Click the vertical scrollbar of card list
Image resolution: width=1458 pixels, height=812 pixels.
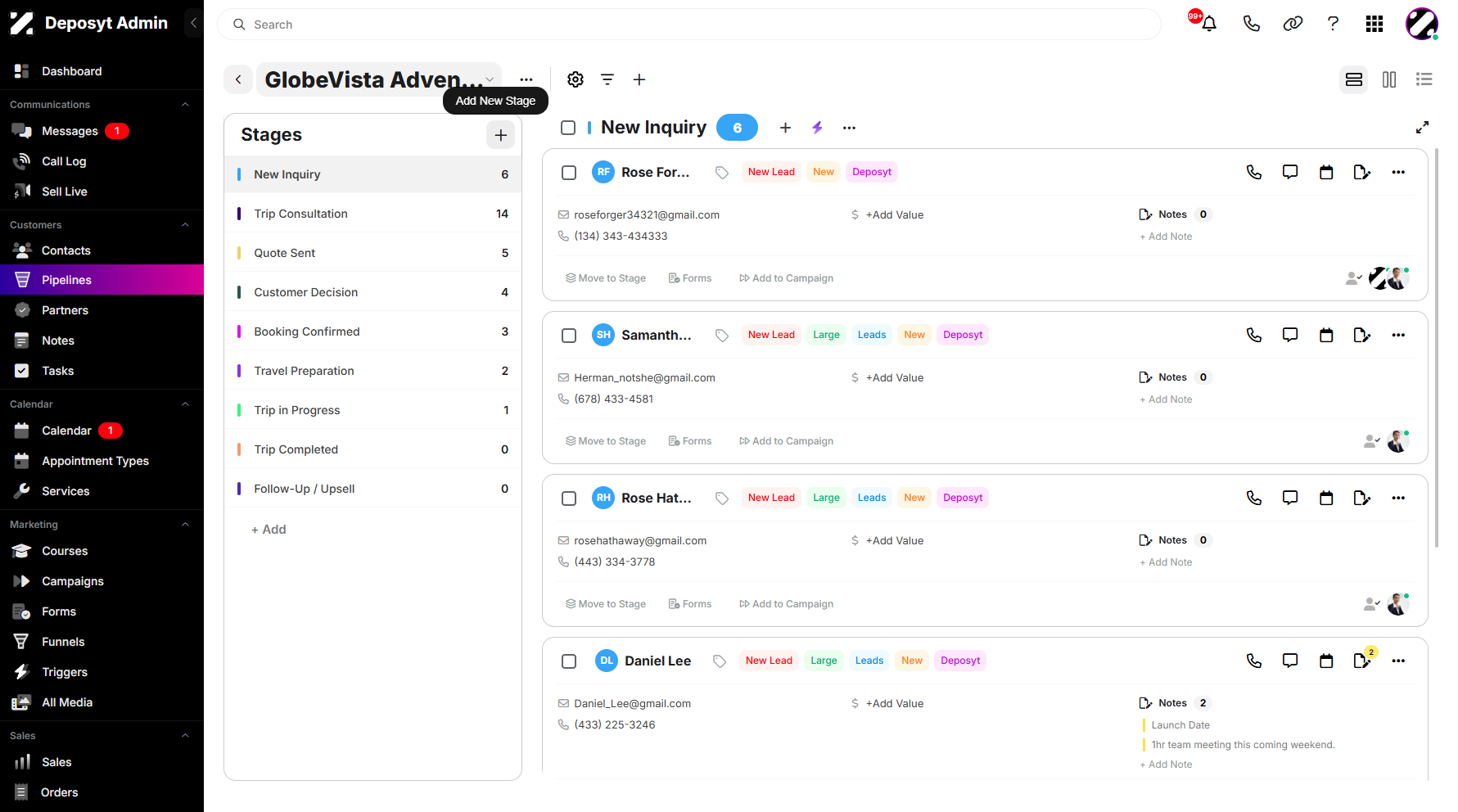[x=1437, y=348]
